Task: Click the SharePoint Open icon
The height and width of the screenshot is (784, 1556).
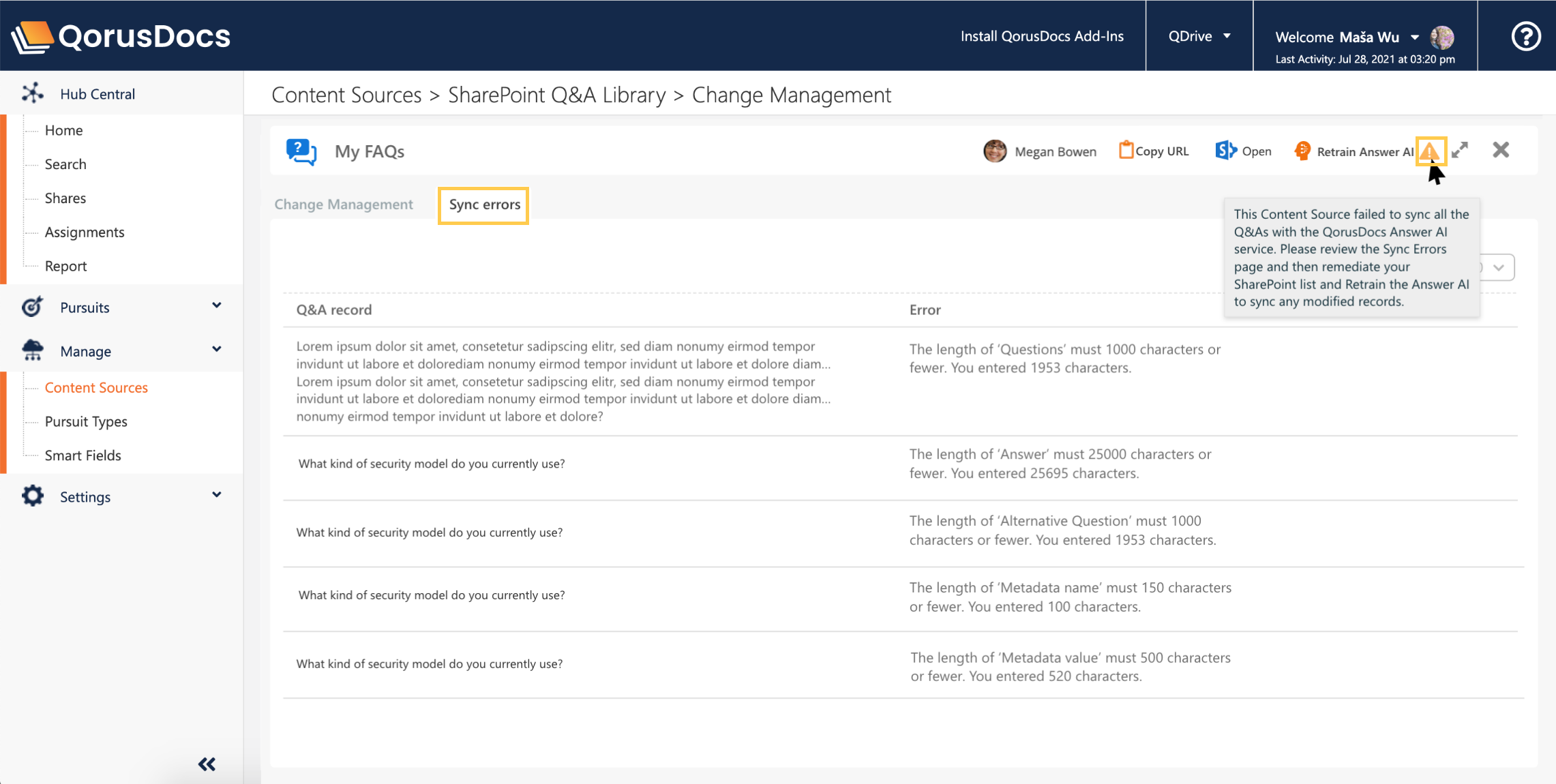Action: point(1225,151)
